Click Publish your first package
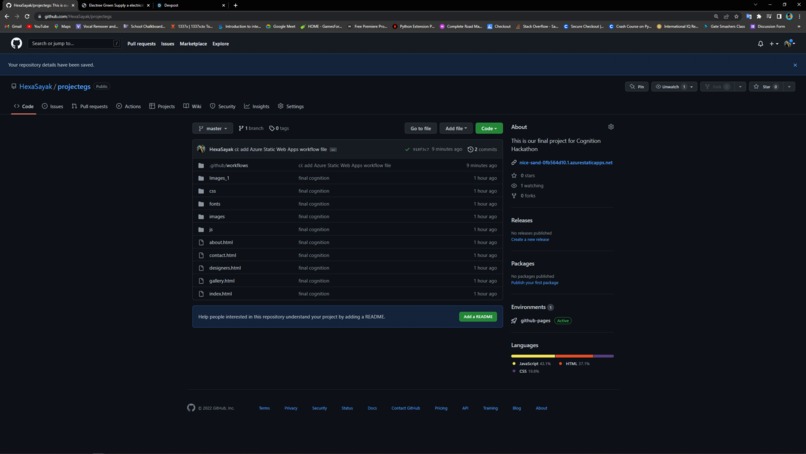806x454 pixels. (x=535, y=283)
